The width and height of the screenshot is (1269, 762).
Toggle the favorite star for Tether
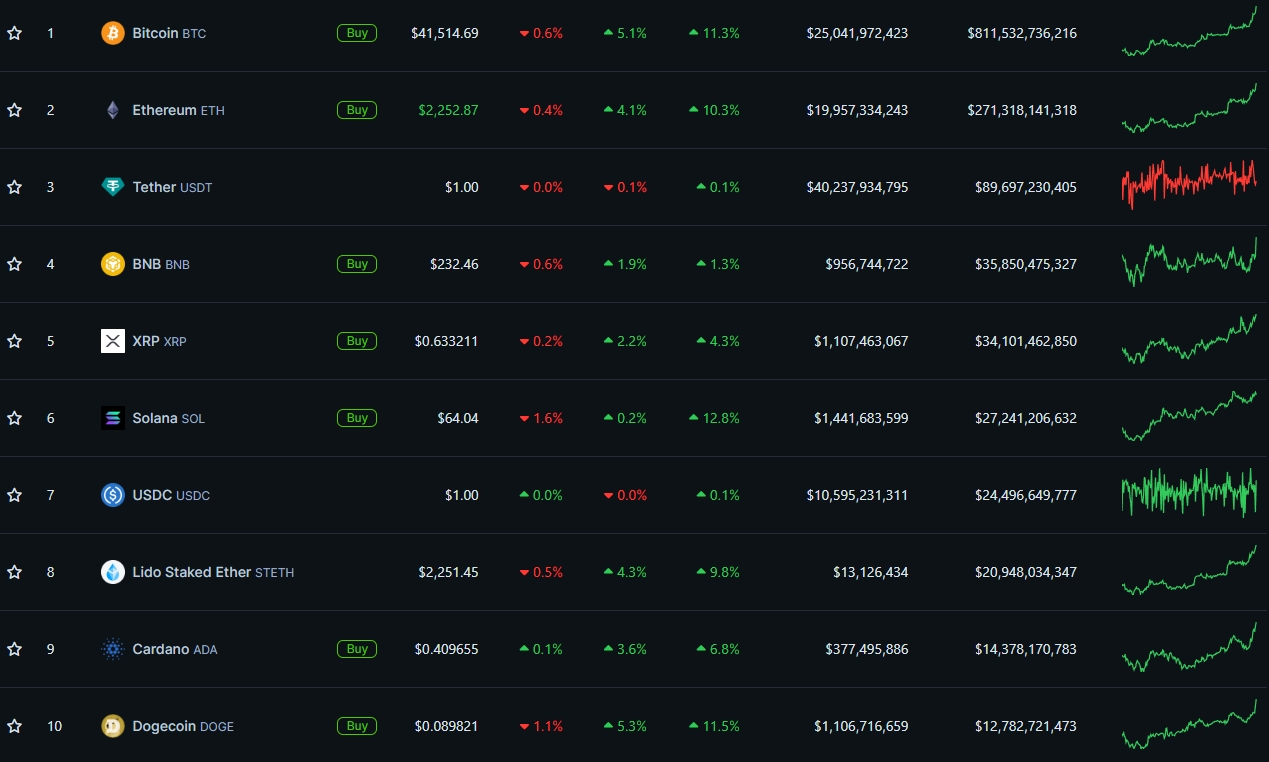tap(14, 187)
